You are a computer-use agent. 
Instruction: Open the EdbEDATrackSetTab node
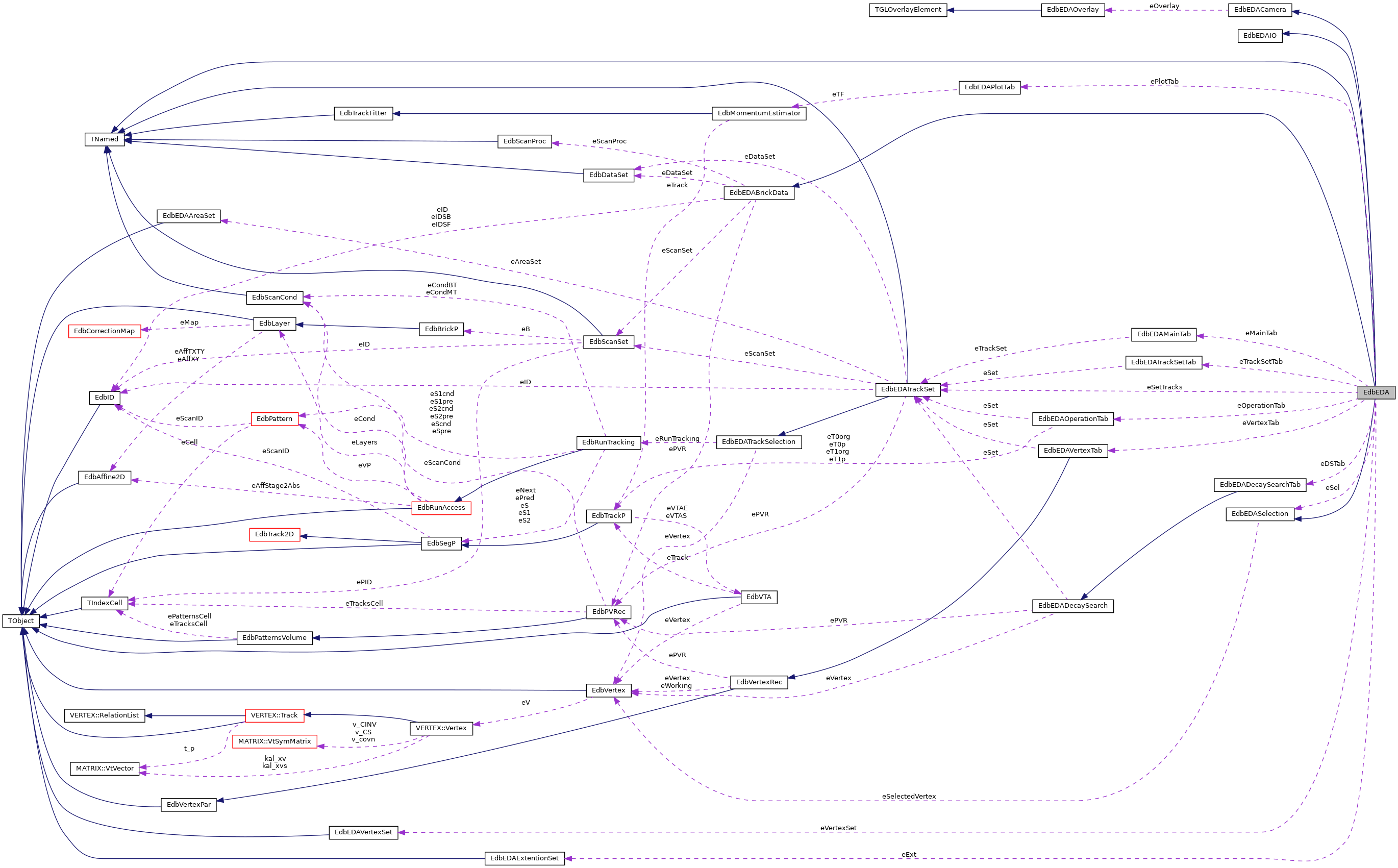point(1164,363)
